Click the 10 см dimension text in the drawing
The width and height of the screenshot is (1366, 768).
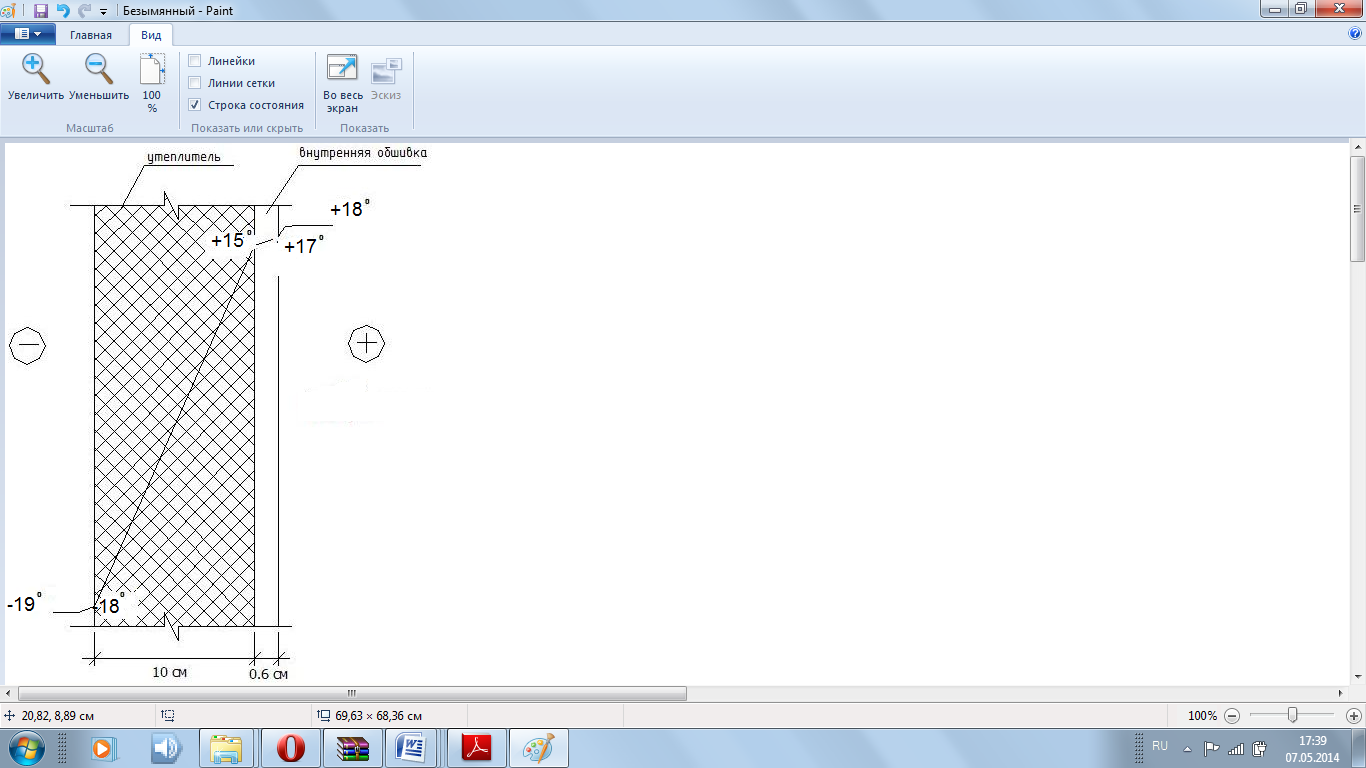tap(169, 672)
